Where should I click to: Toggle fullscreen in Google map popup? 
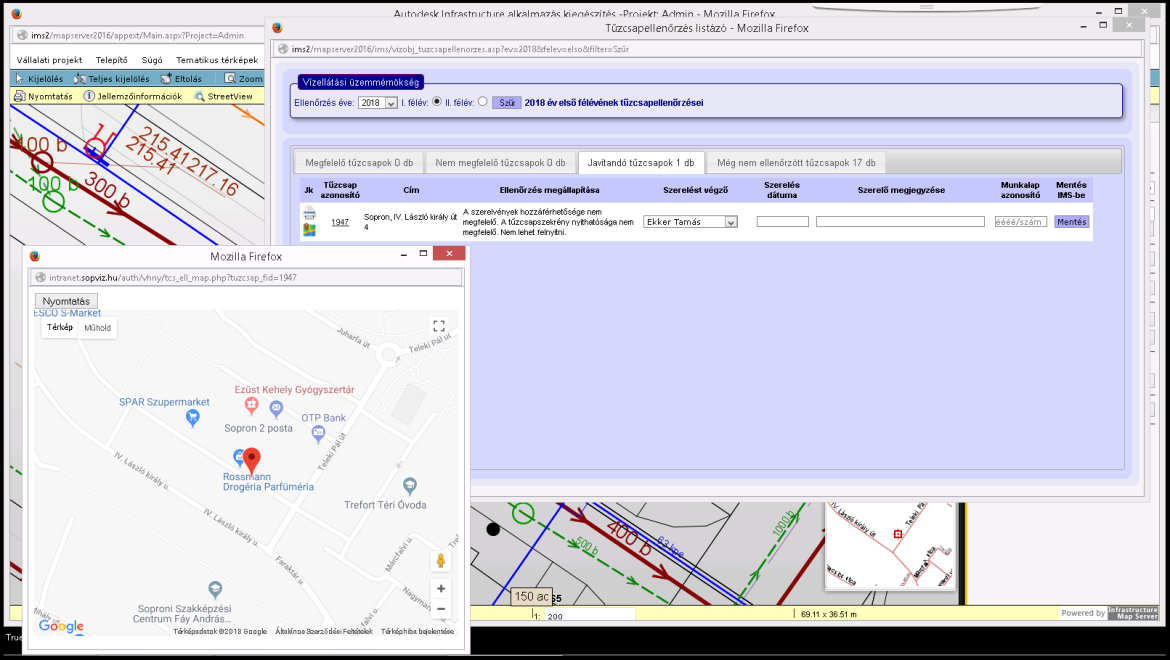(439, 326)
